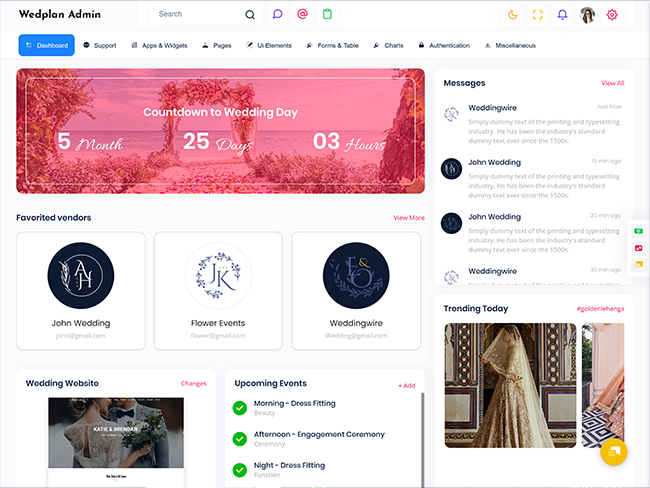Open the red email at-sign icon
Viewport: 650px width, 488px height.
point(302,15)
